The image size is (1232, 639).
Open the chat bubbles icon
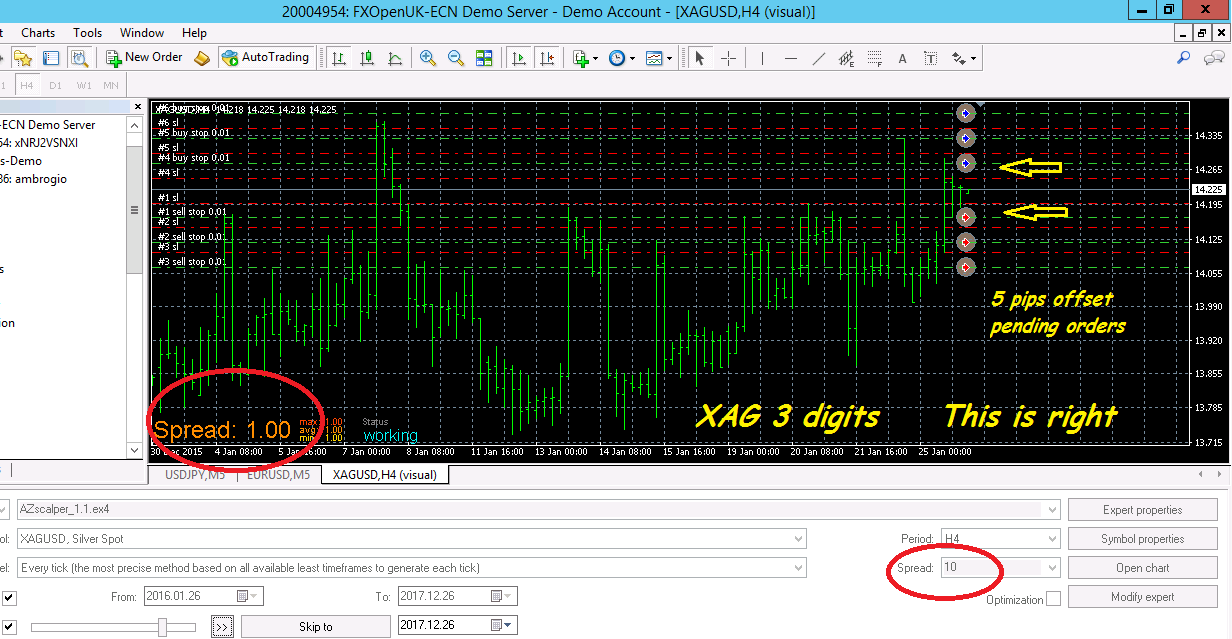(1213, 58)
